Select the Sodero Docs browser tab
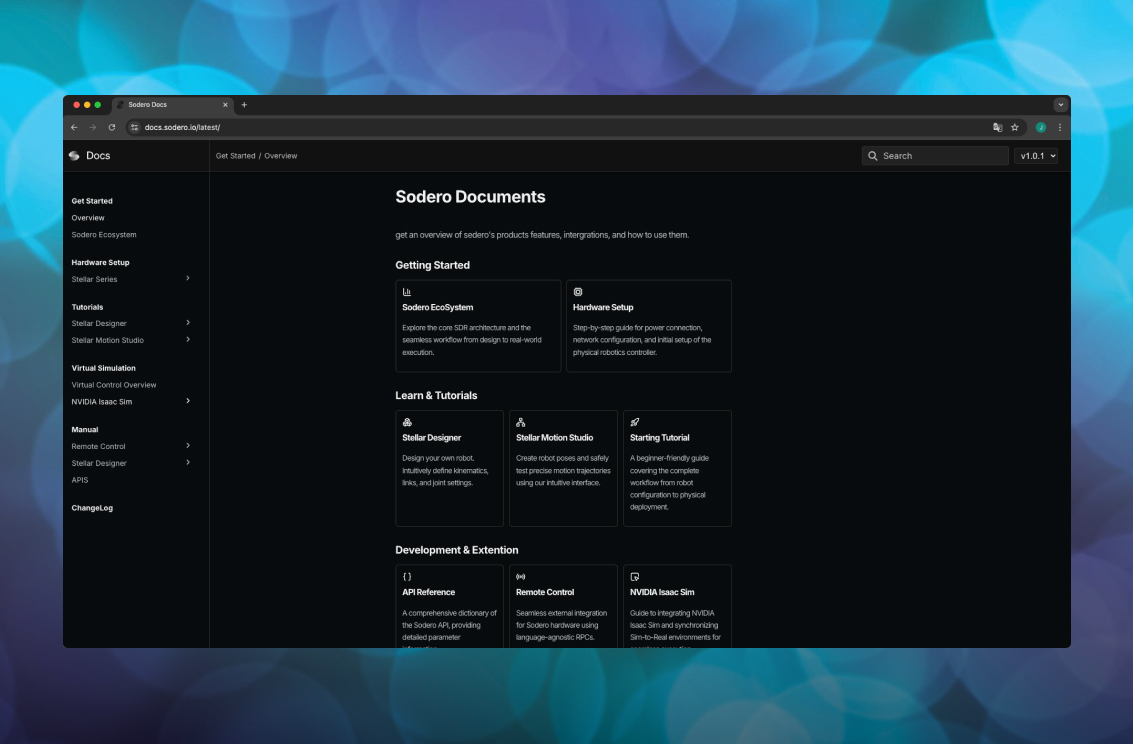Screen dimensions: 1133x744 pyautogui.click(x=173, y=105)
